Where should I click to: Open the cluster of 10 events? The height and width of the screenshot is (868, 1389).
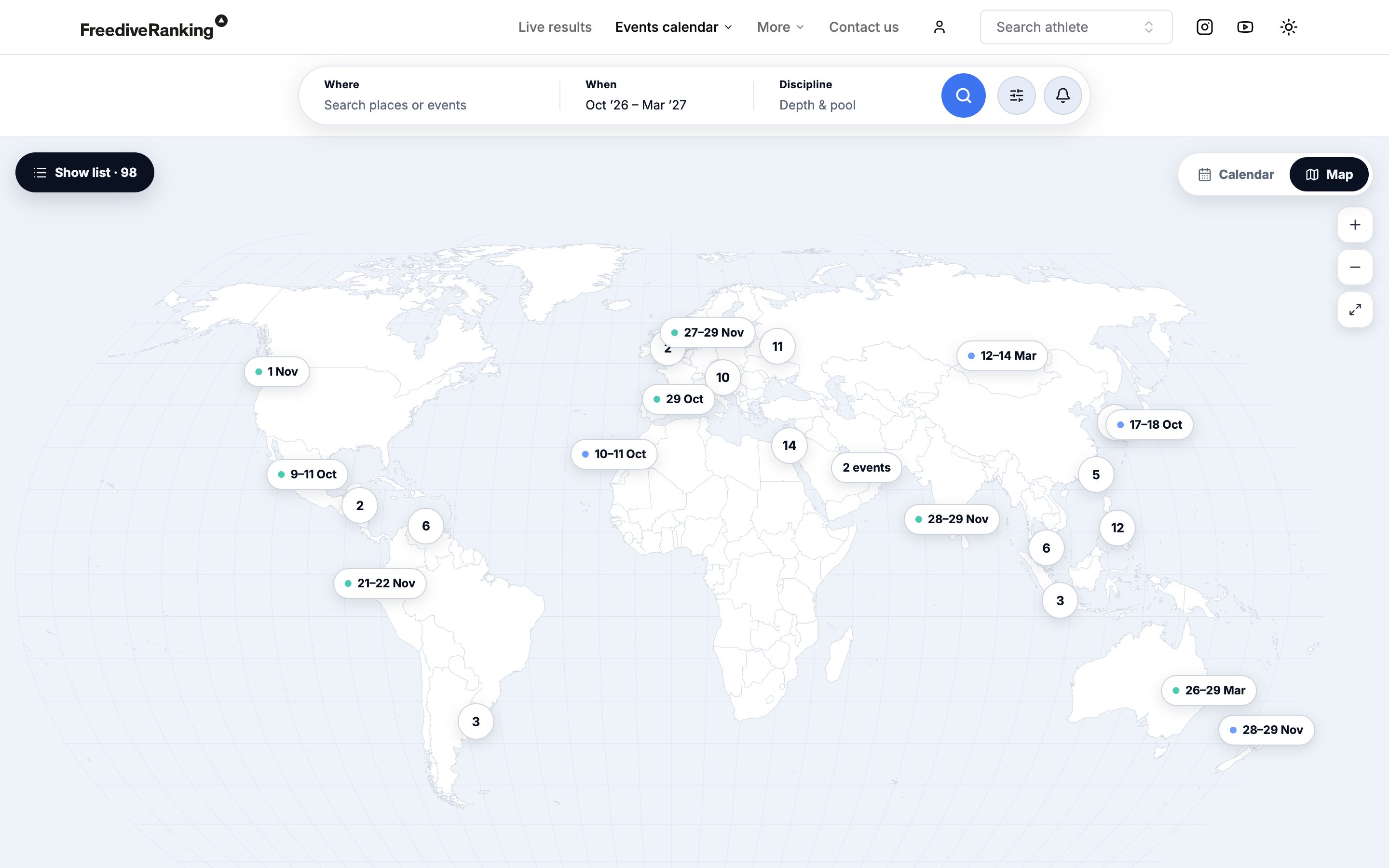(x=722, y=377)
